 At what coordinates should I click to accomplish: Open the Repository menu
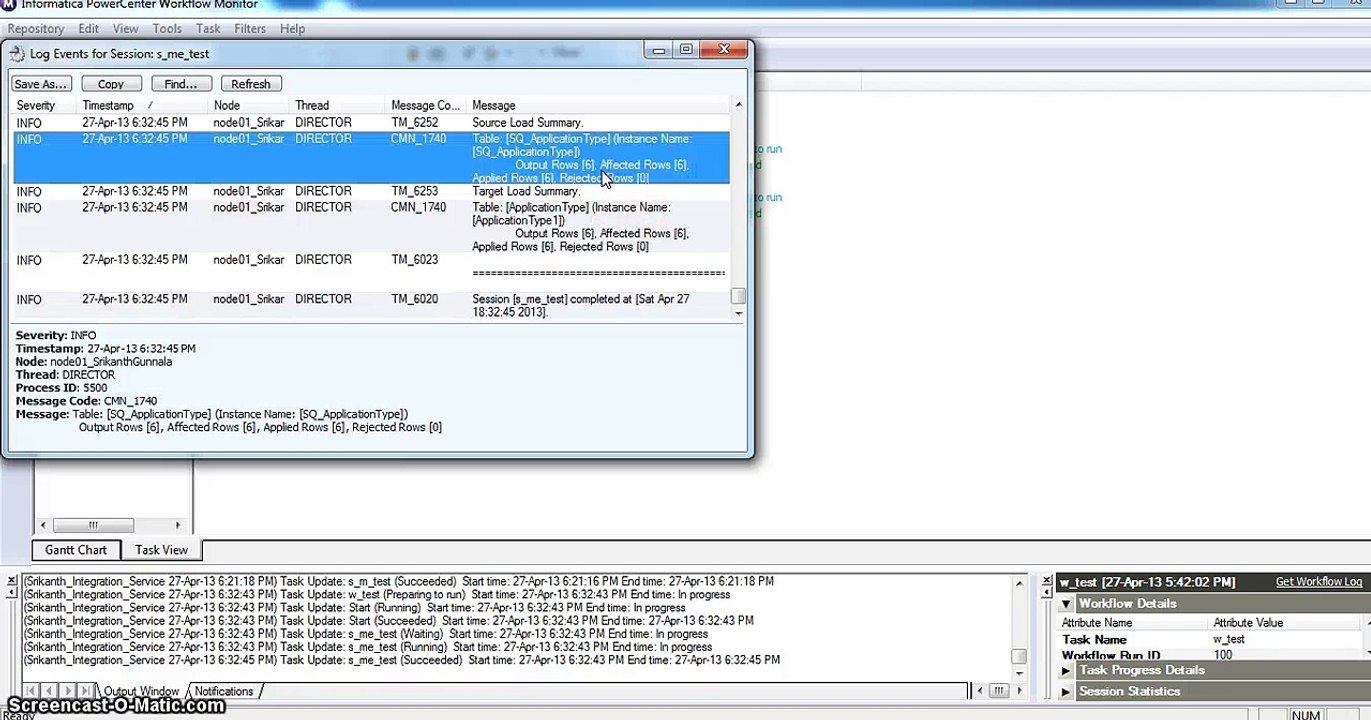[36, 29]
